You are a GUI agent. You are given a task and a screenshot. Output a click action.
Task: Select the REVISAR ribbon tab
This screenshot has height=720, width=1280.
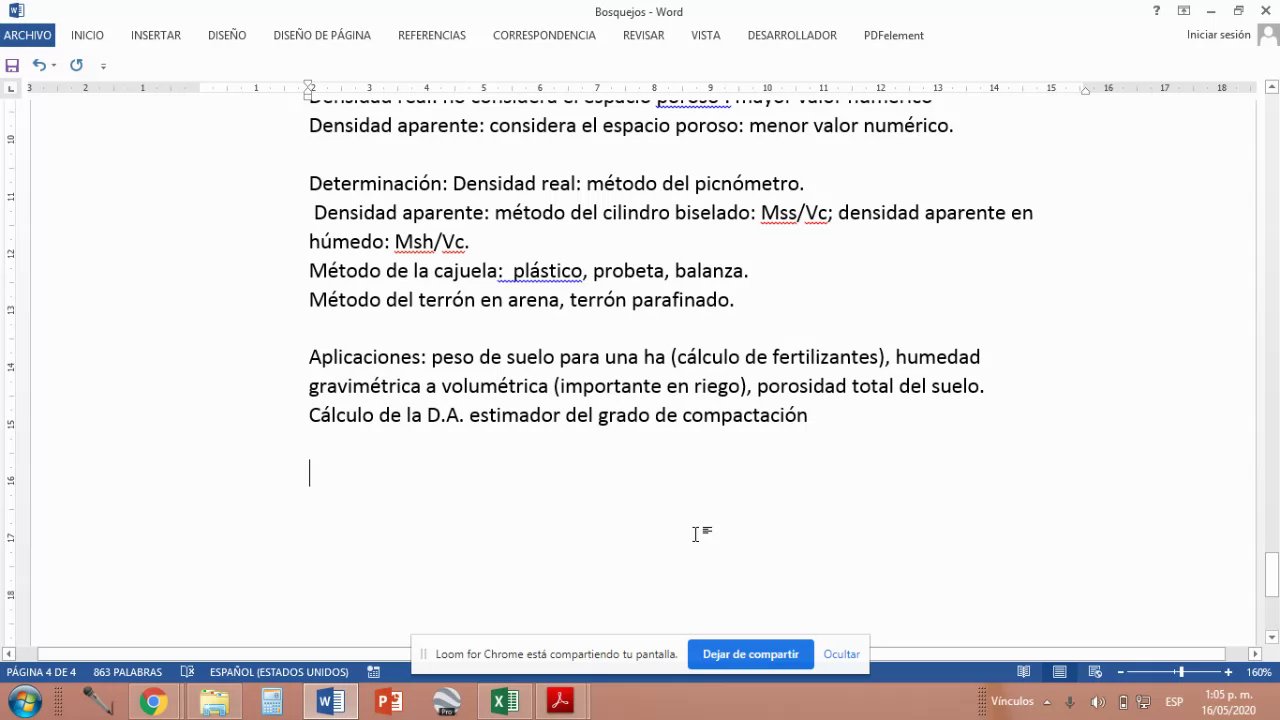[643, 35]
